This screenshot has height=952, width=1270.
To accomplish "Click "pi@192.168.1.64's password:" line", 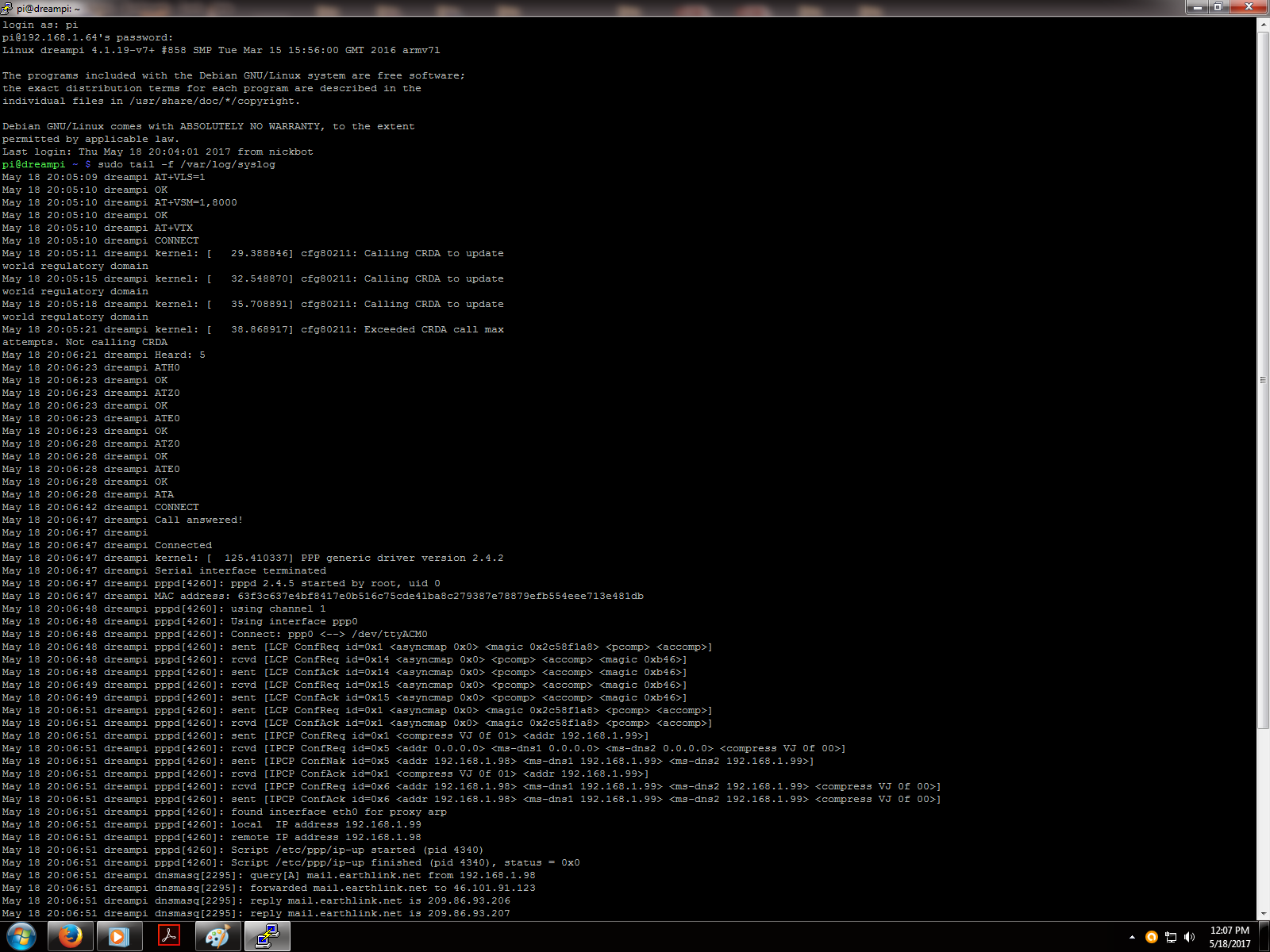I will (x=88, y=37).
